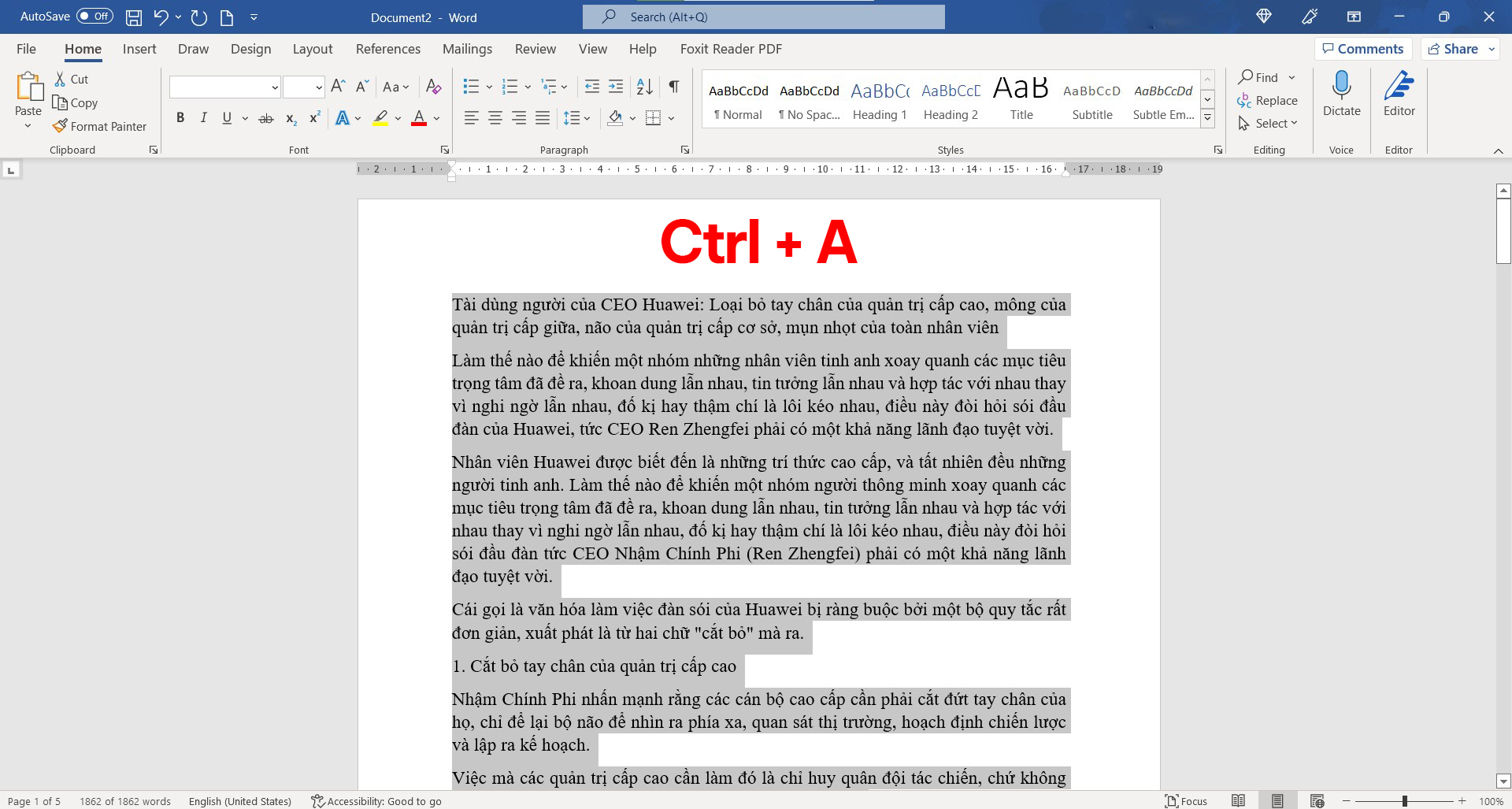Center align the paragraph
1512x809 pixels.
495,118
